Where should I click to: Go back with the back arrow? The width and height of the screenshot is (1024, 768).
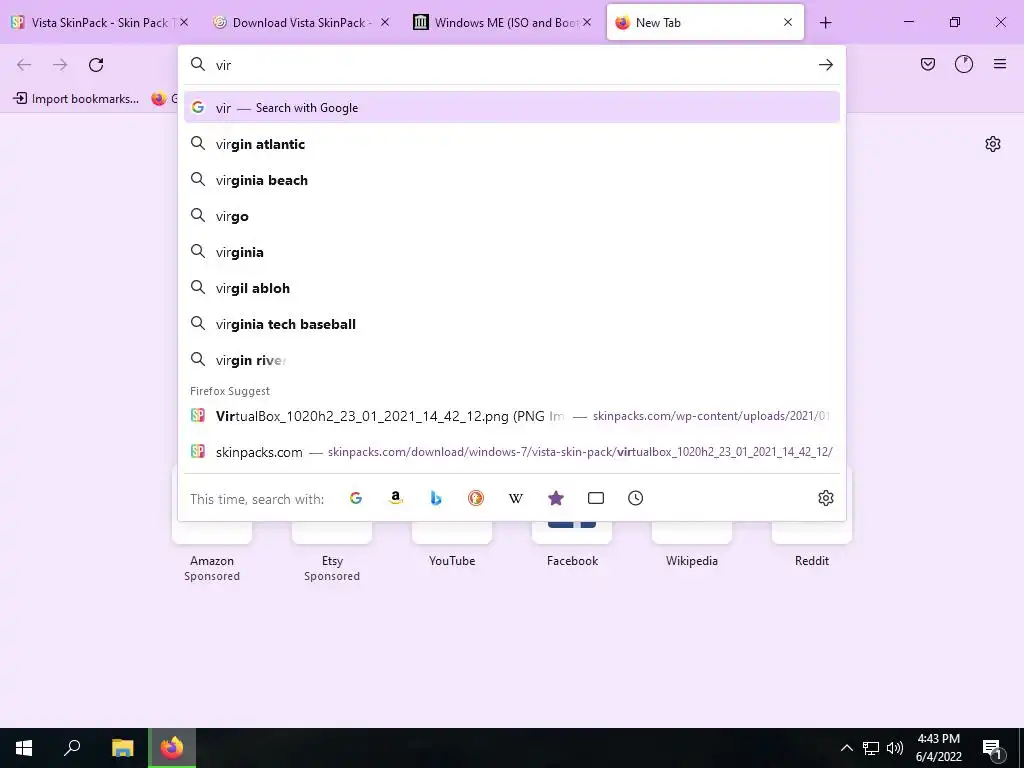(x=24, y=65)
